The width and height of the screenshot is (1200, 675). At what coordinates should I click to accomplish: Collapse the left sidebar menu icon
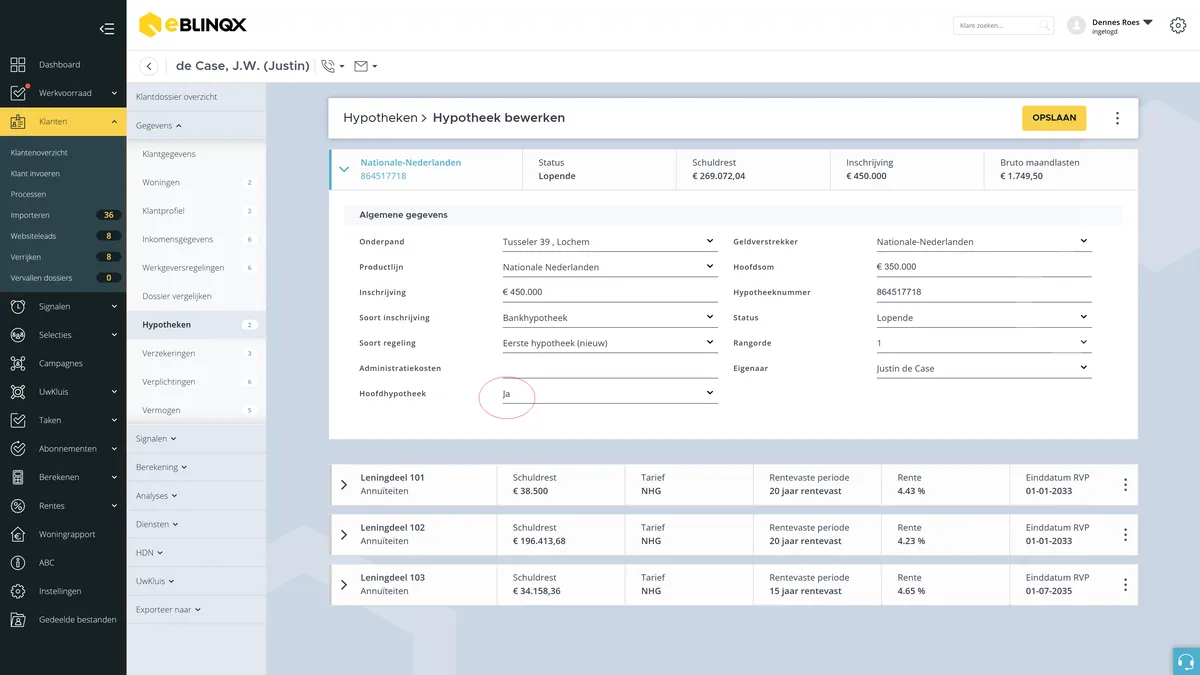107,29
